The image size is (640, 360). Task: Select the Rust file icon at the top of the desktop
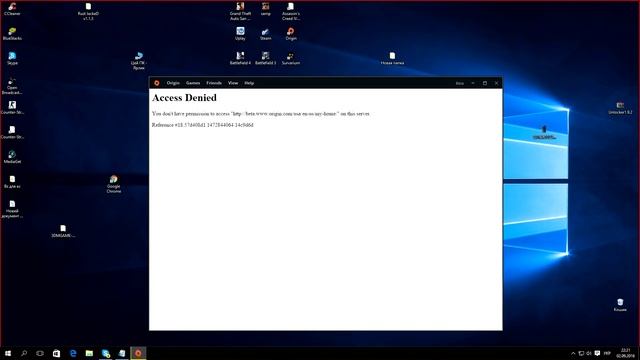[x=88, y=11]
